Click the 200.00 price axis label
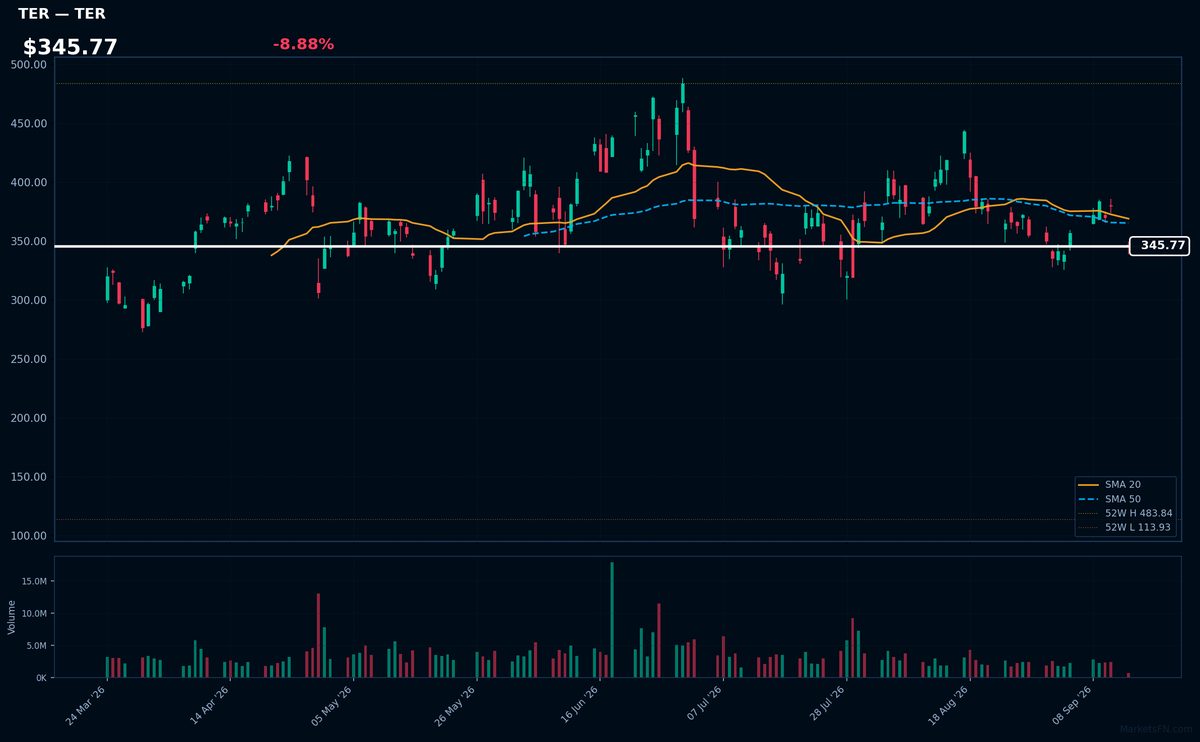Viewport: 1200px width, 742px height. click(28, 418)
